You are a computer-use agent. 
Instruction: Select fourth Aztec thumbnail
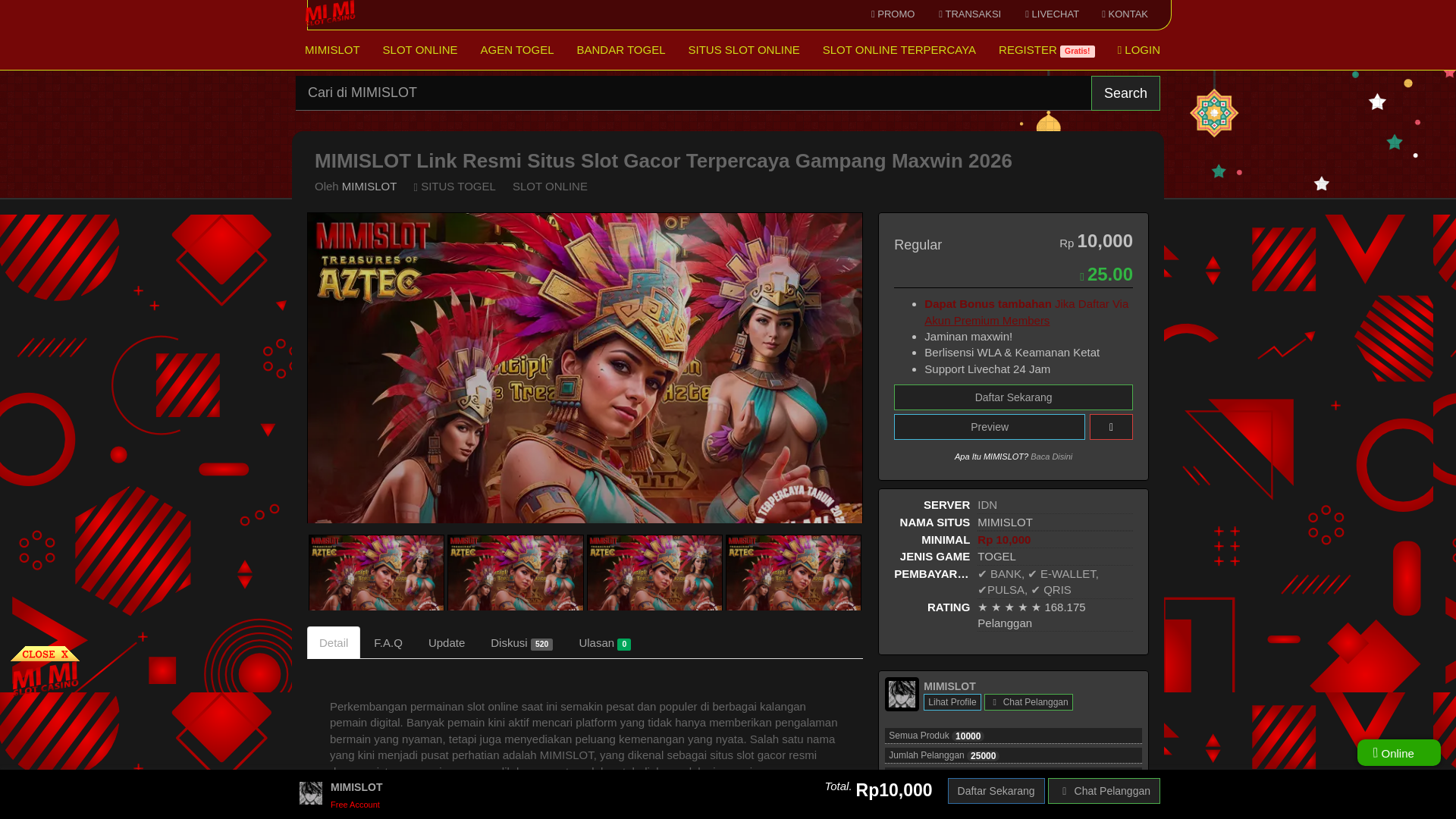click(x=793, y=573)
